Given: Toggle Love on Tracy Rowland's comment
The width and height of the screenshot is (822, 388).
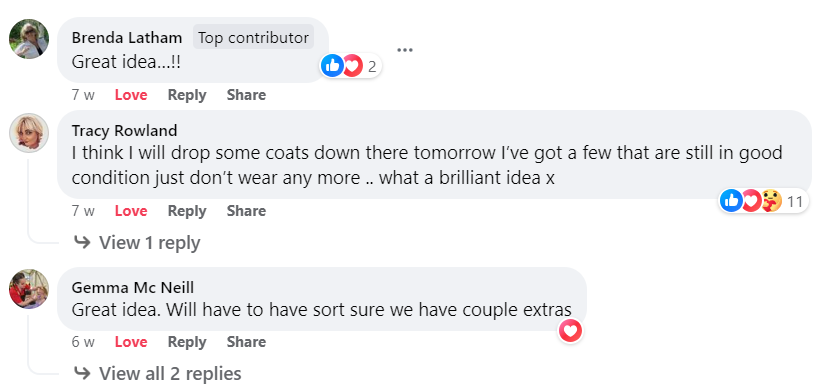Looking at the screenshot, I should coord(131,211).
